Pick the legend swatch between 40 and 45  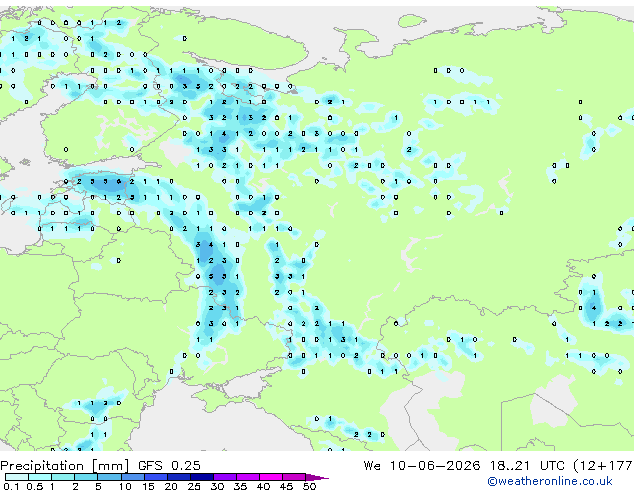point(271,477)
